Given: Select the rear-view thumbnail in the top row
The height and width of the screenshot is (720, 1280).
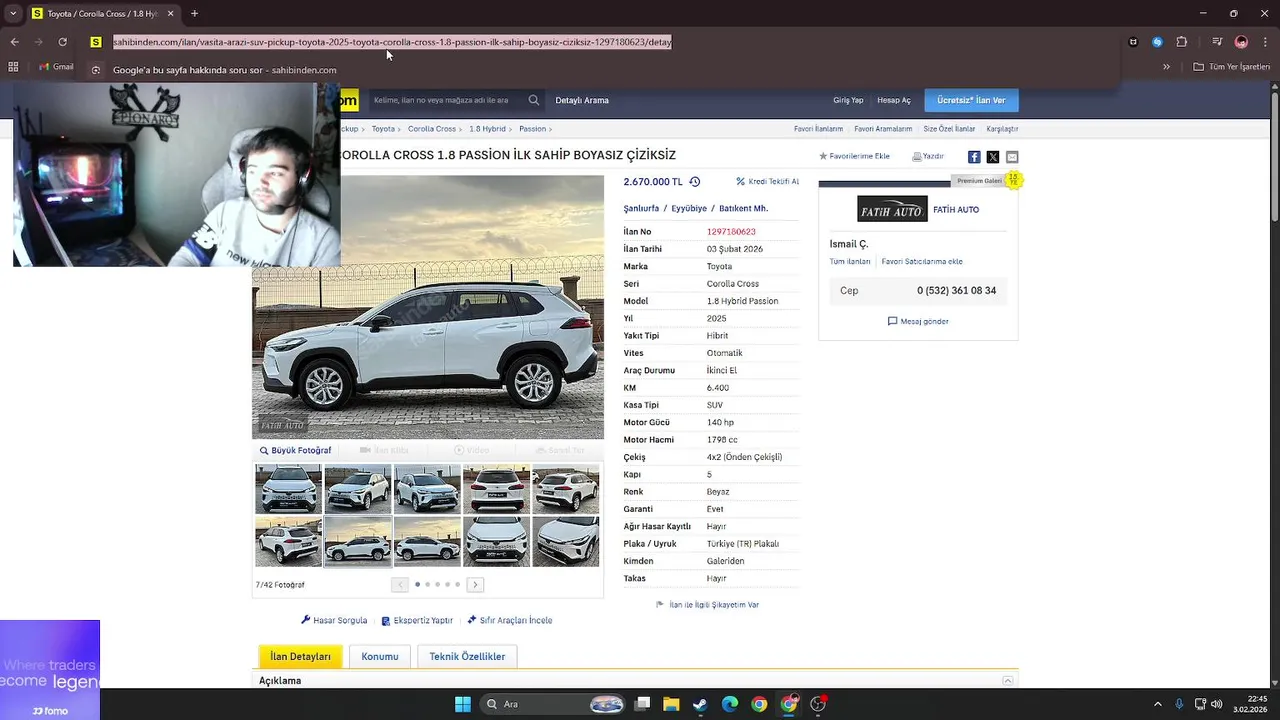Looking at the screenshot, I should pos(496,489).
